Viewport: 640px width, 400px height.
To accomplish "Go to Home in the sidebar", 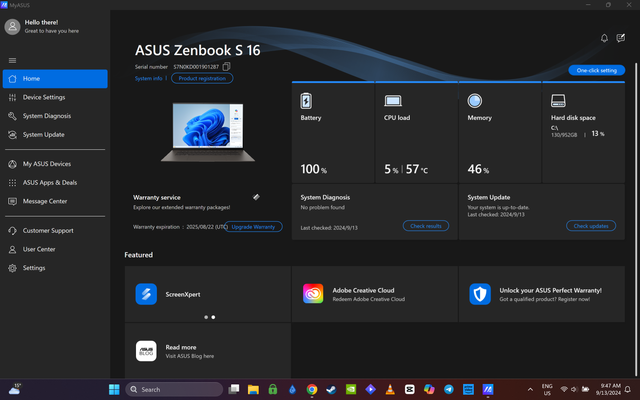I will (x=55, y=78).
